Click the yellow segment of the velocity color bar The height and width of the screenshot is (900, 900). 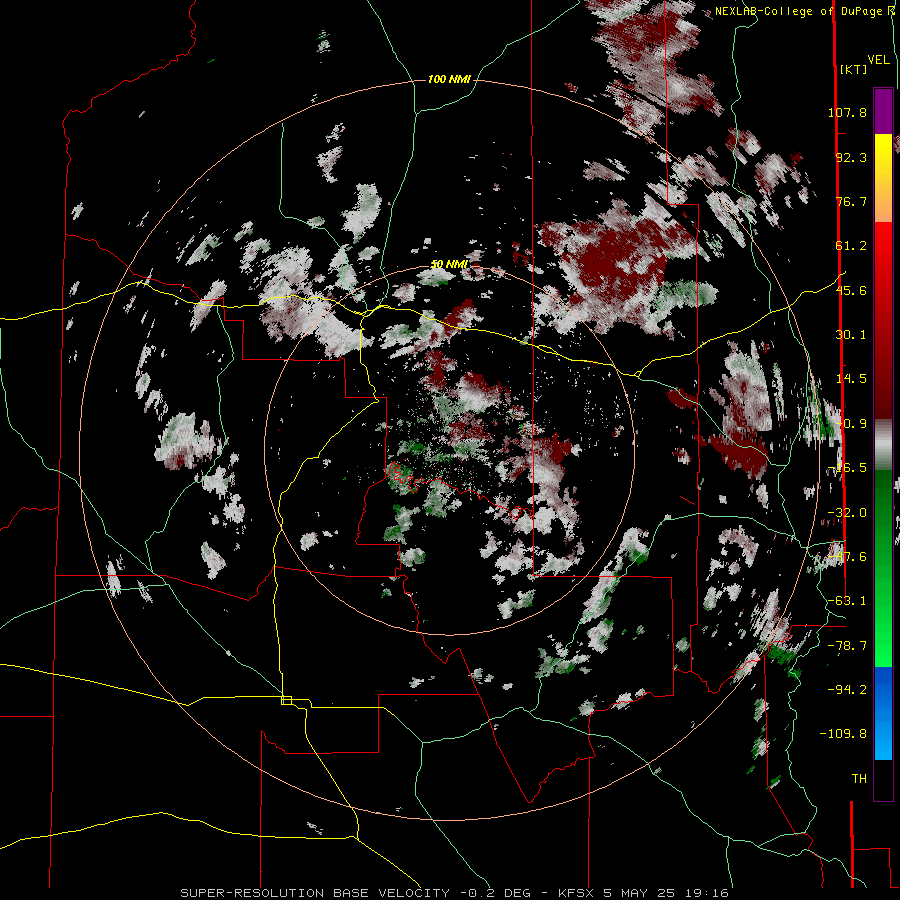[883, 155]
